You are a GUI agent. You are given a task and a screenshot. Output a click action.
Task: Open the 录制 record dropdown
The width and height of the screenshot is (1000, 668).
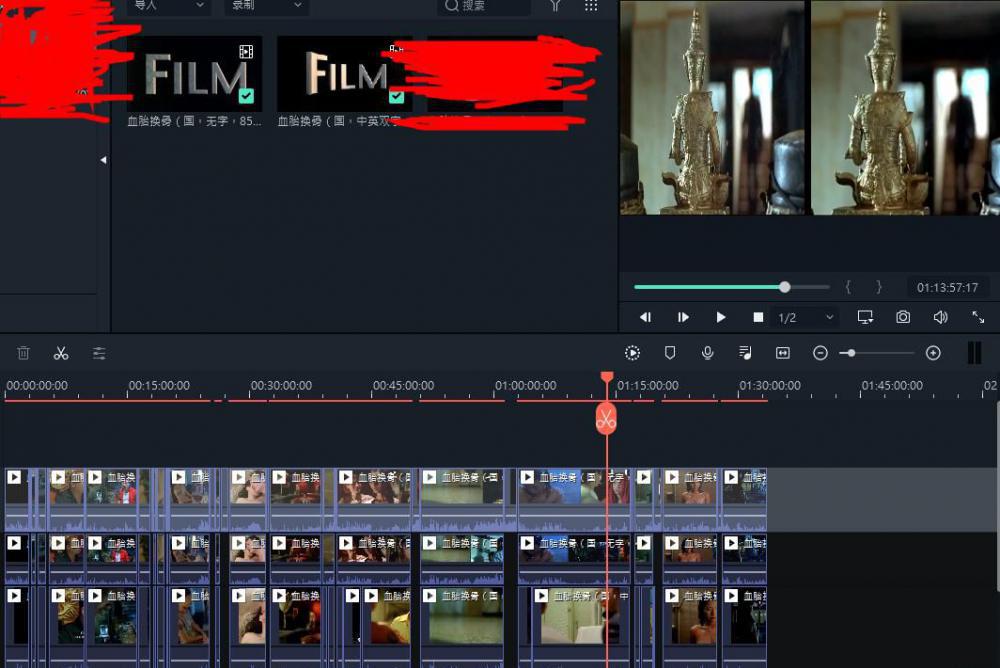[x=266, y=6]
